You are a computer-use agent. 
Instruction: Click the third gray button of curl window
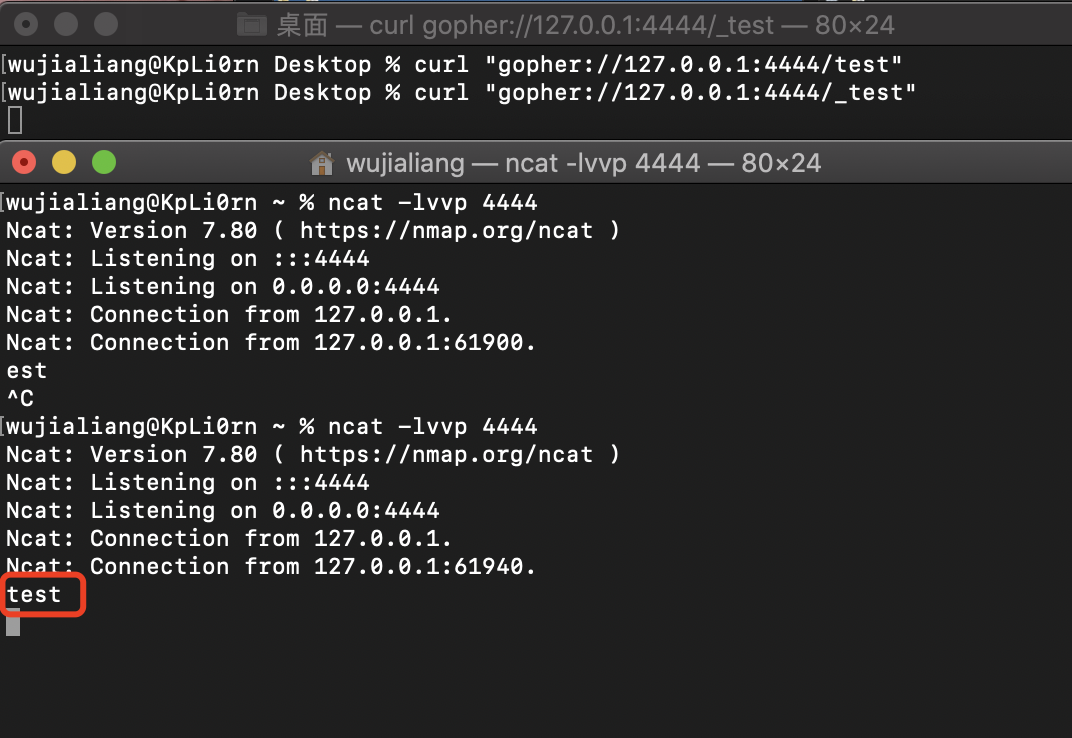pos(106,24)
